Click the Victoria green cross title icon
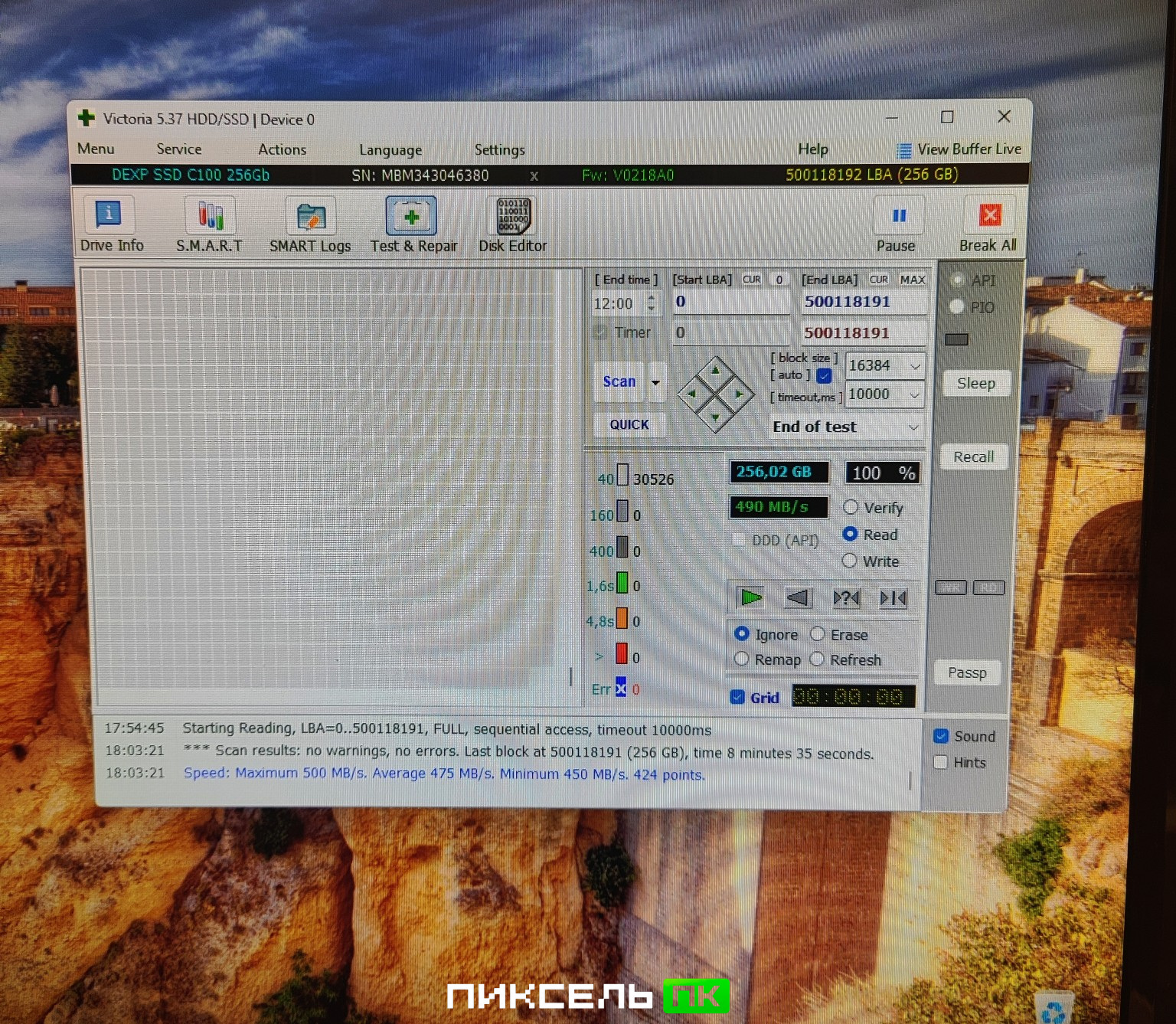 pos(86,119)
